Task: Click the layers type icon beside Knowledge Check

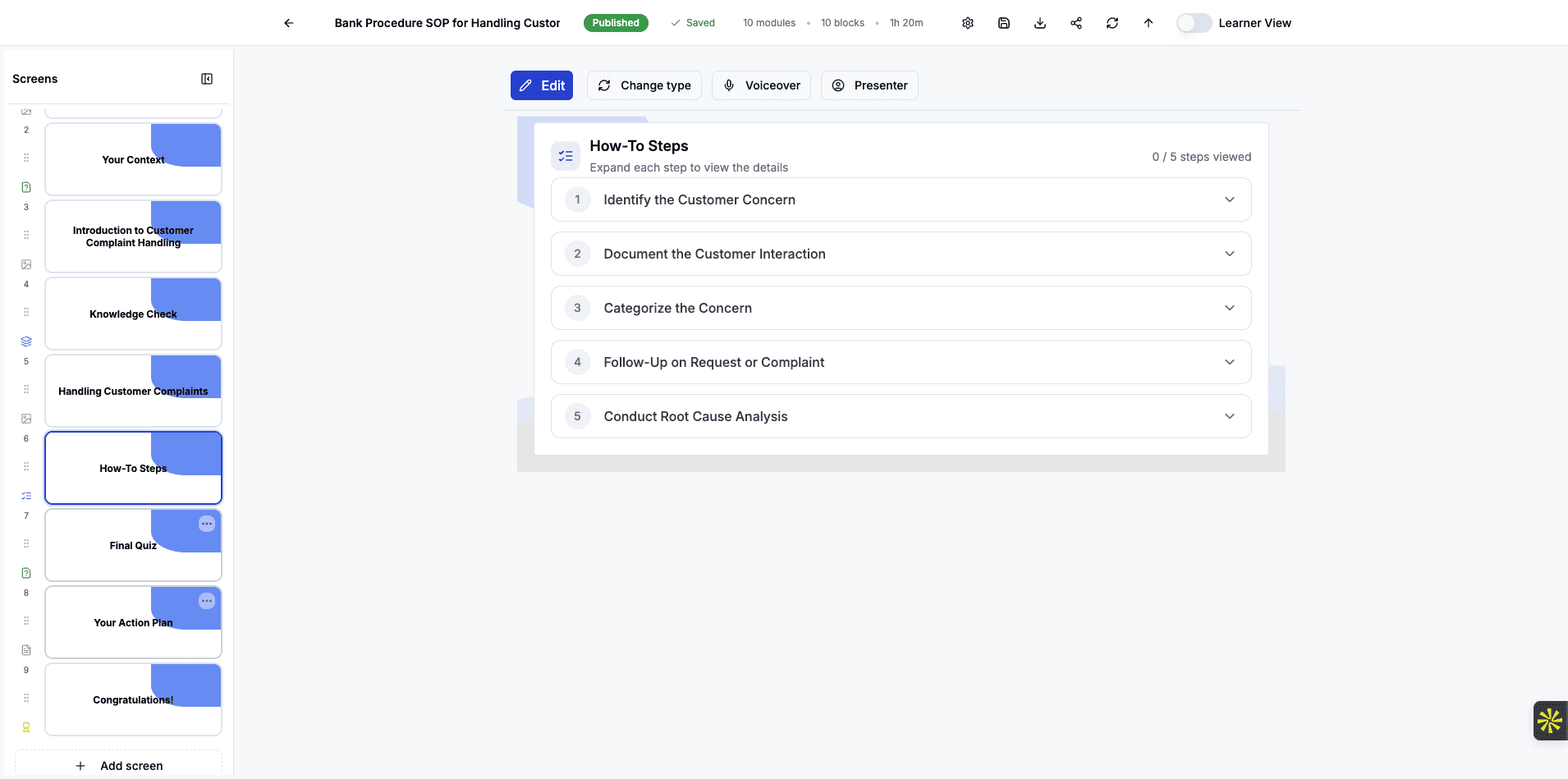Action: coord(26,341)
